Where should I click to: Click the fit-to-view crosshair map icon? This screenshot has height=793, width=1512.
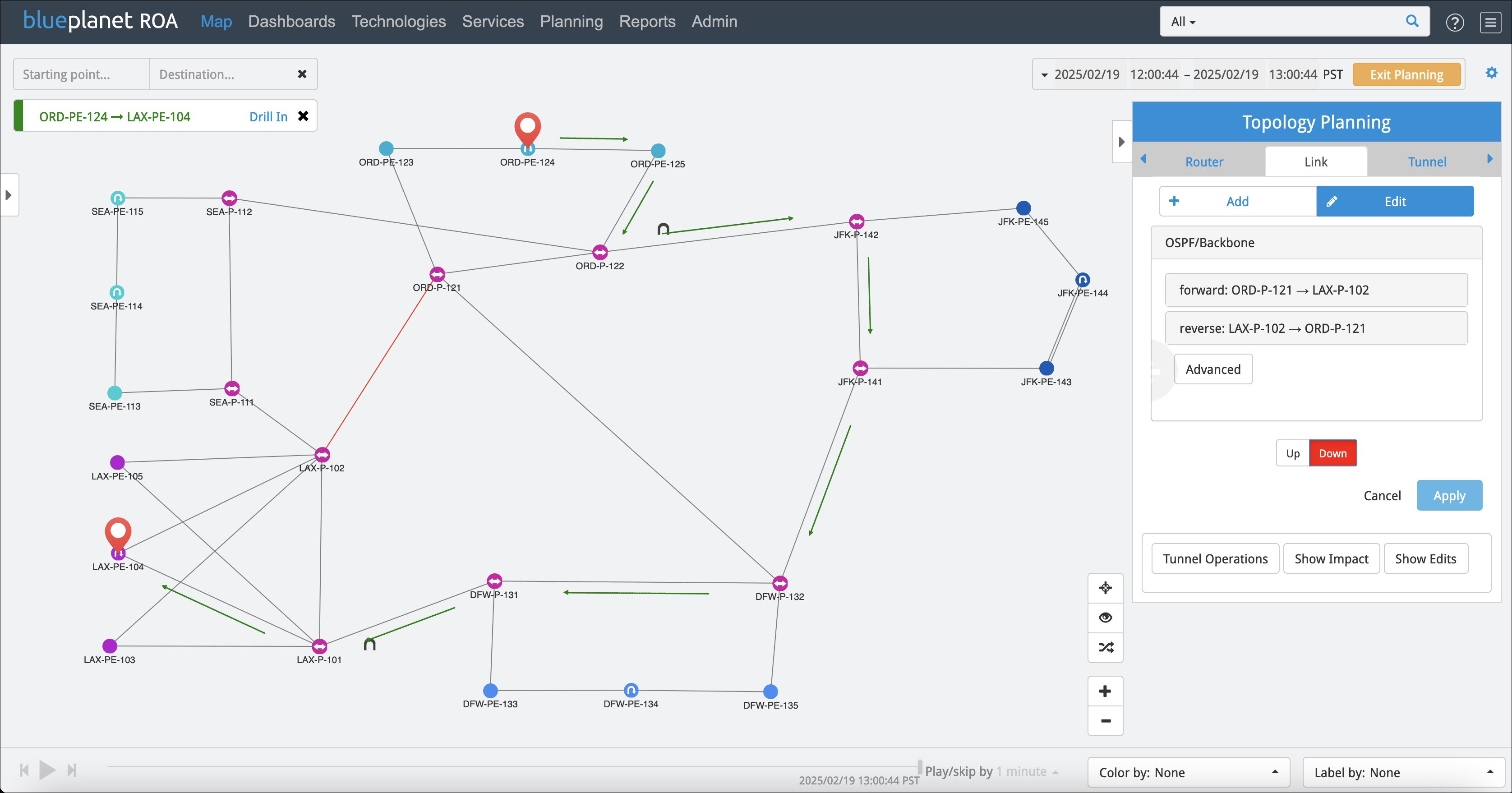pos(1105,588)
